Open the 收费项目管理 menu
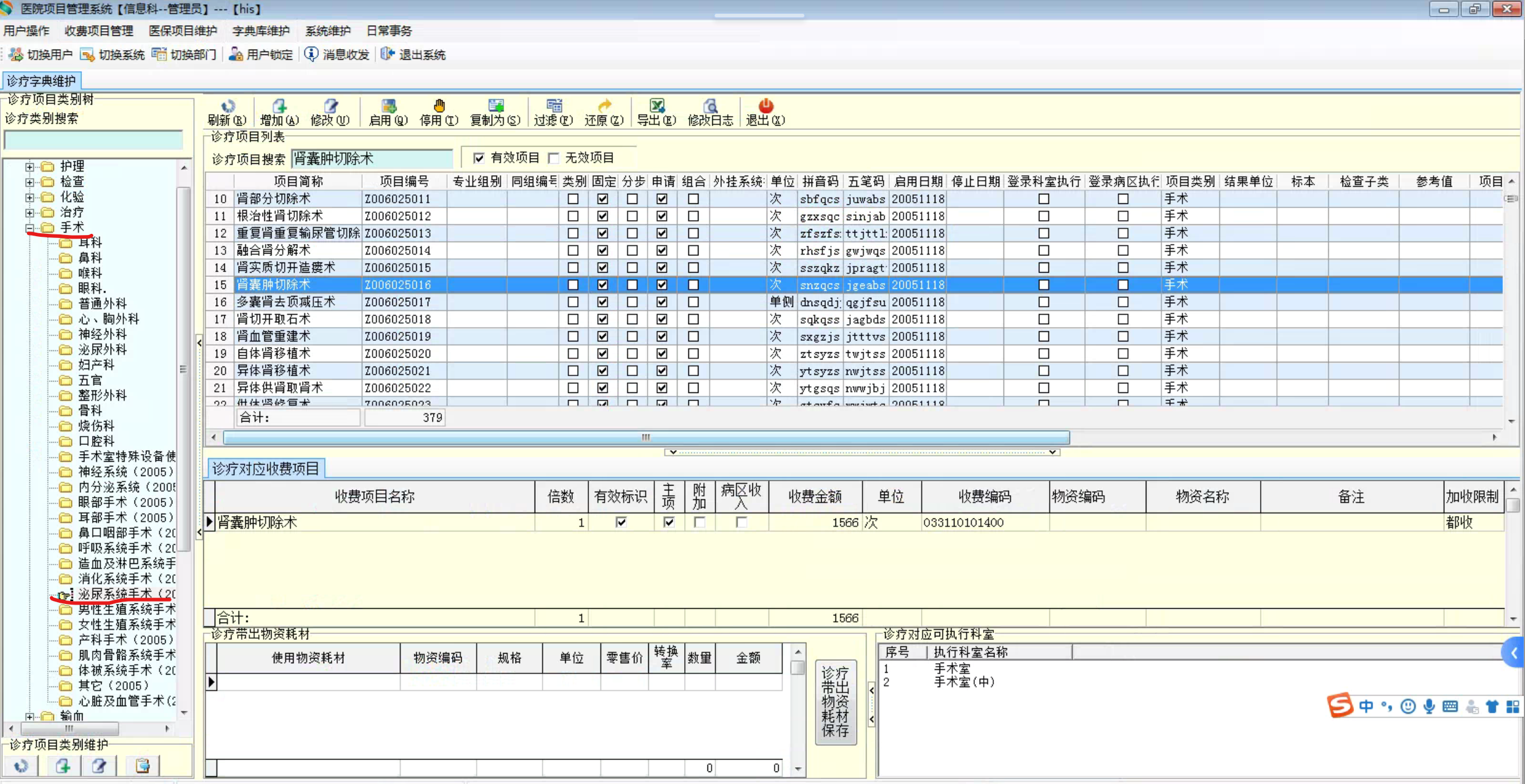 pos(99,30)
